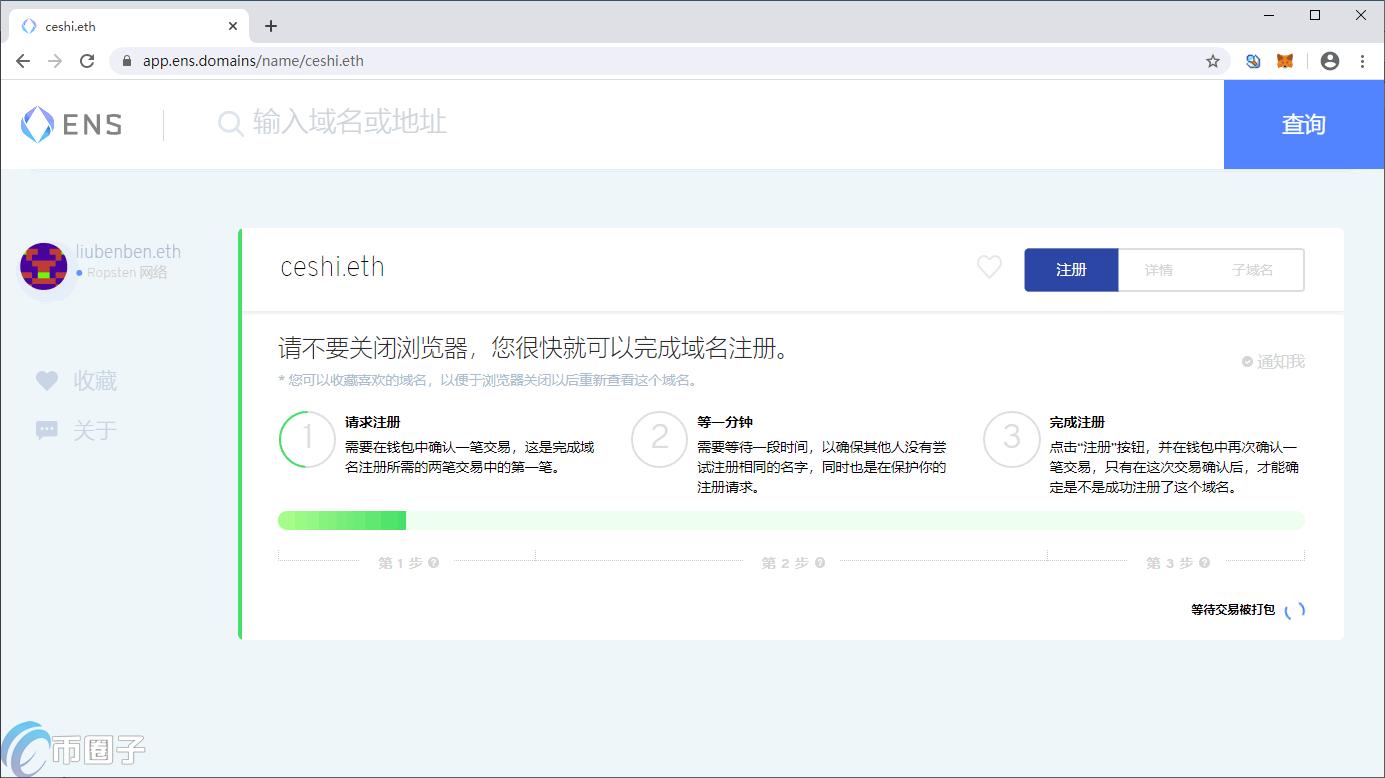Image resolution: width=1385 pixels, height=778 pixels.
Task: Click the 第 2 步 label
Action: coord(784,563)
